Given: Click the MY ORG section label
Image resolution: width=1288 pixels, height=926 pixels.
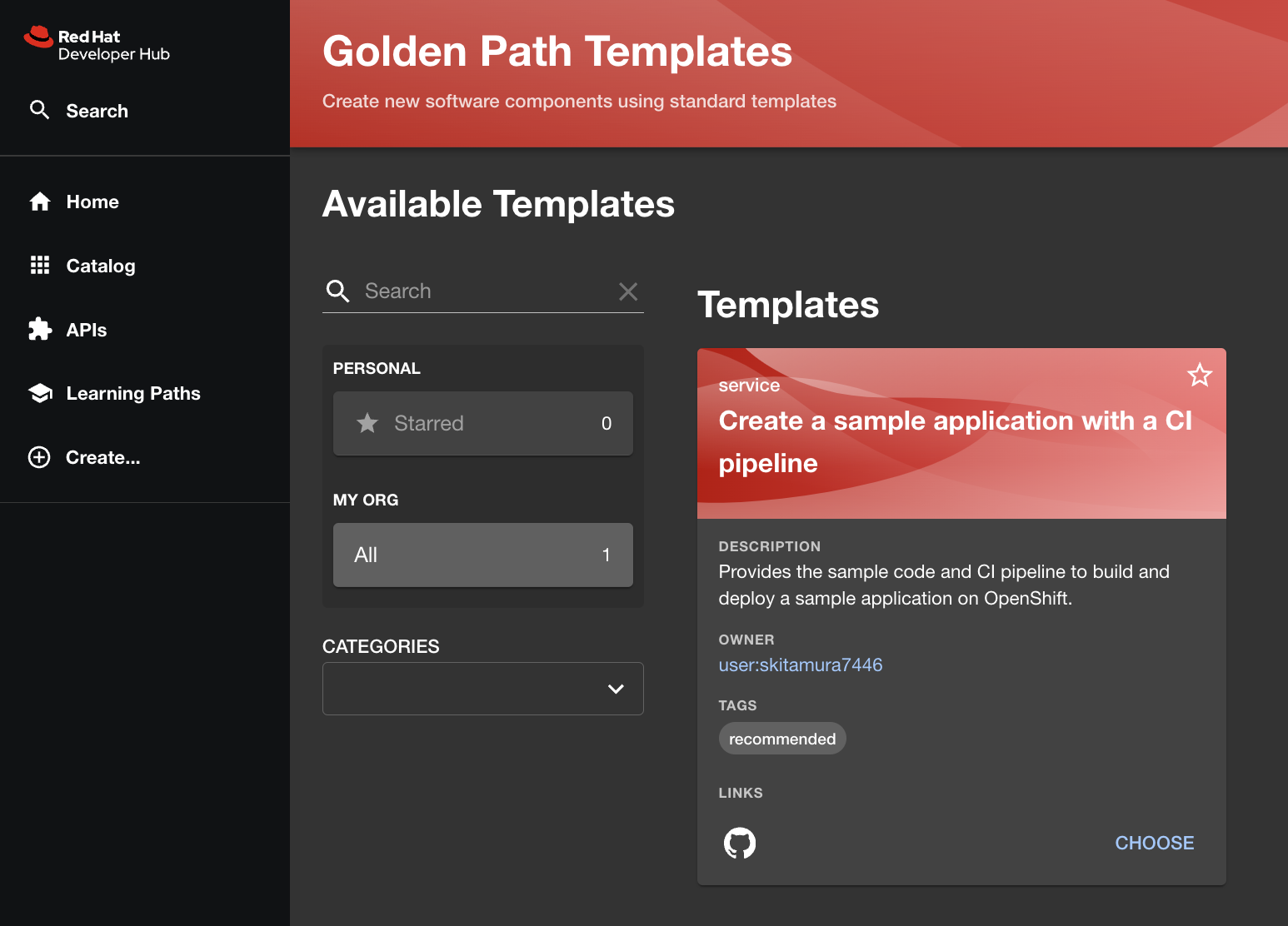Looking at the screenshot, I should (x=366, y=500).
